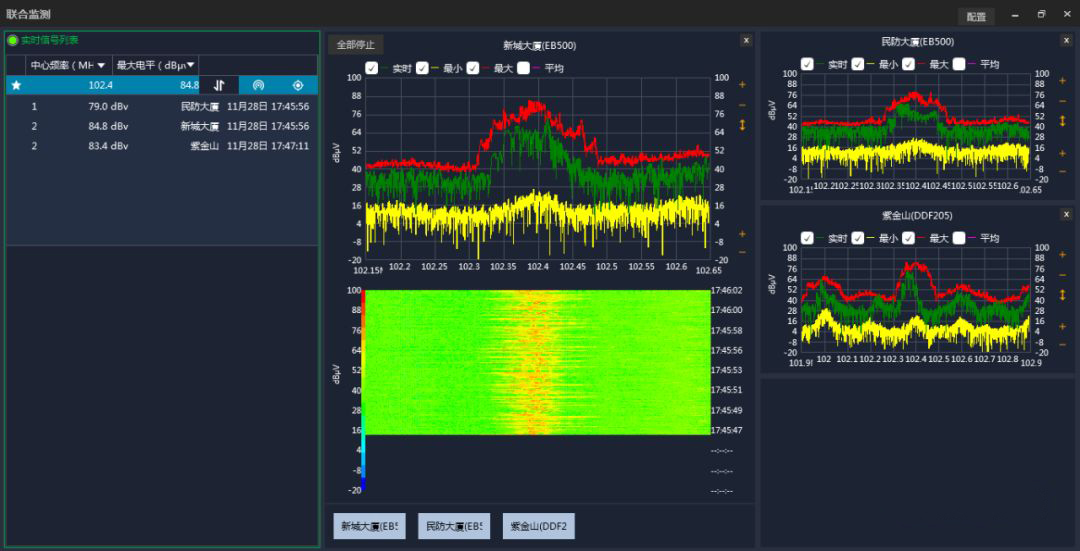Click the broadcast signal icon in highlighted row

coord(258,86)
